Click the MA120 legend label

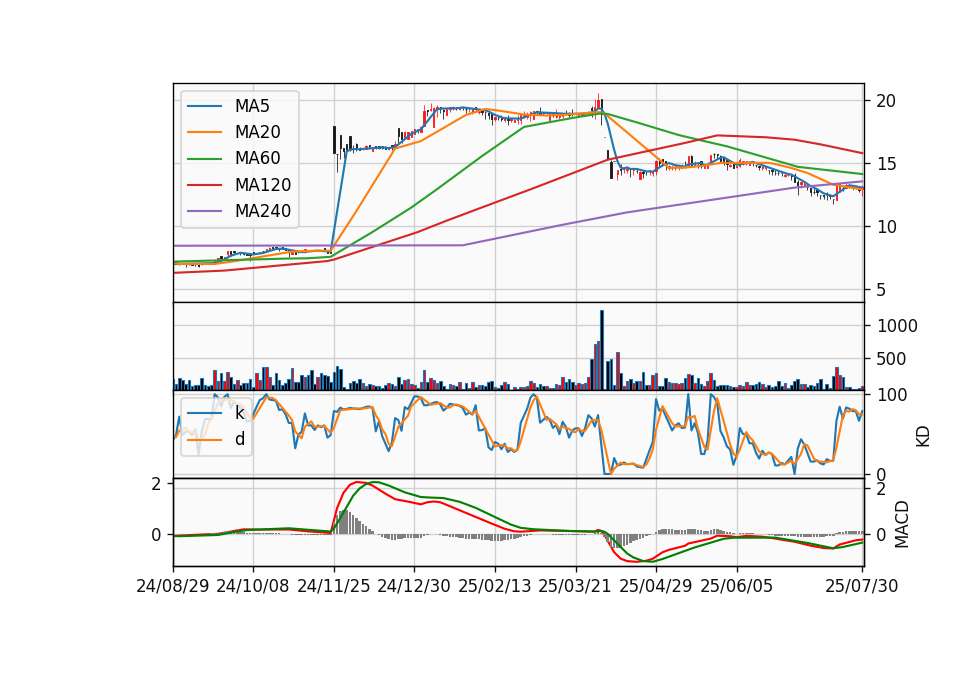pos(263,185)
